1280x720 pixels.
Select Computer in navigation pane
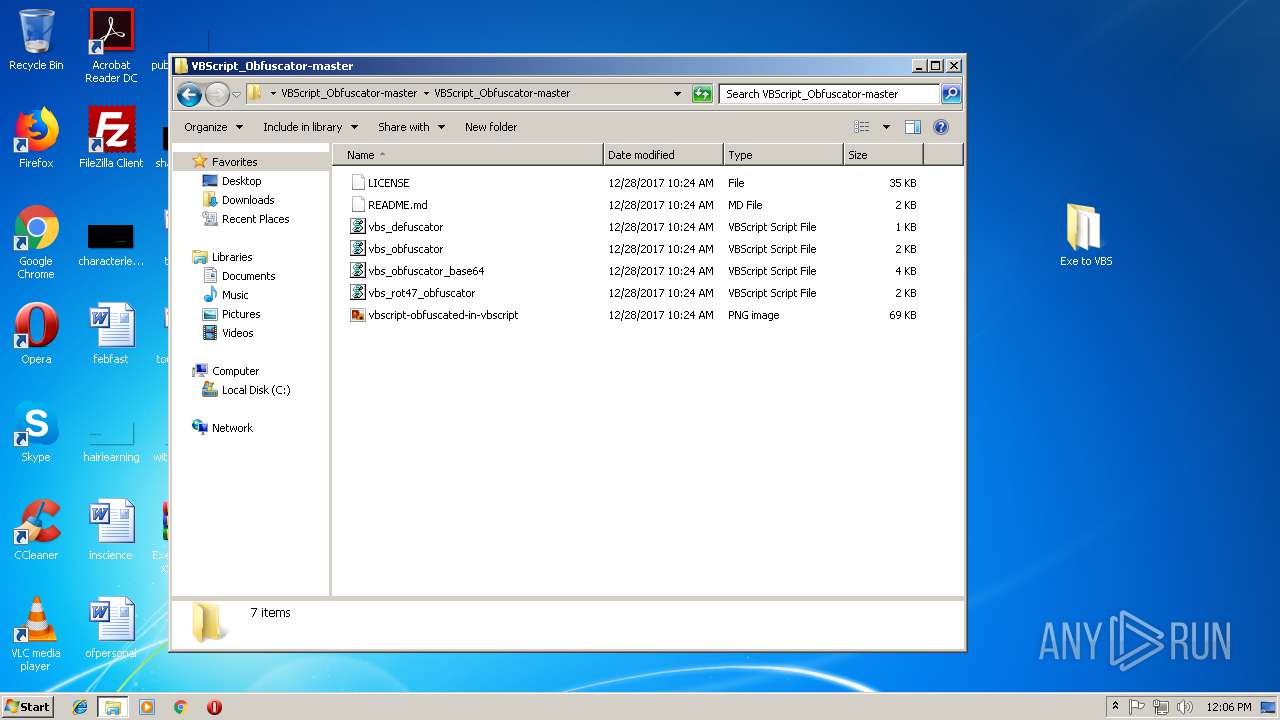(235, 371)
